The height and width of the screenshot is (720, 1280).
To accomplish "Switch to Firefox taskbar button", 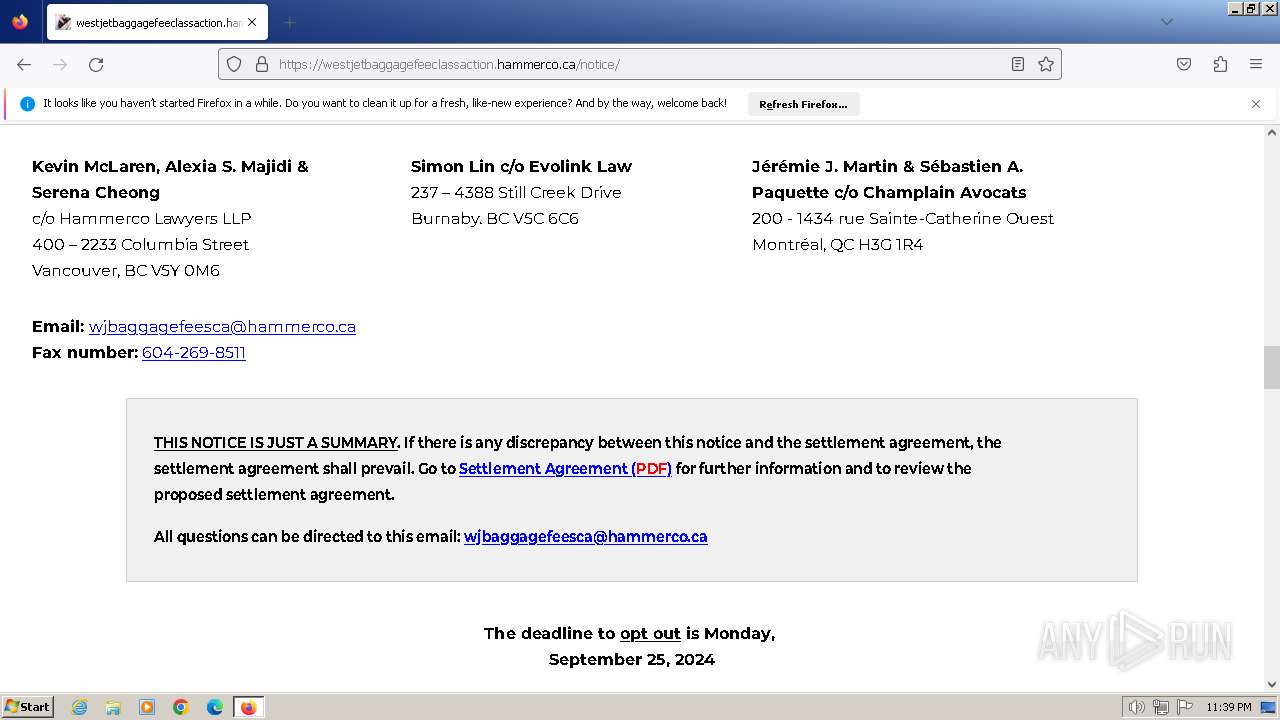I will (x=248, y=707).
